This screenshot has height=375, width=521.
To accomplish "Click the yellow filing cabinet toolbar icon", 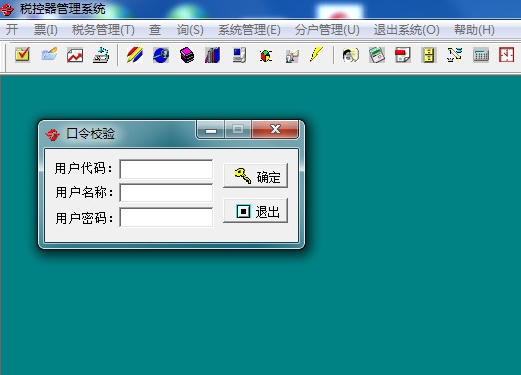I will (x=429, y=55).
